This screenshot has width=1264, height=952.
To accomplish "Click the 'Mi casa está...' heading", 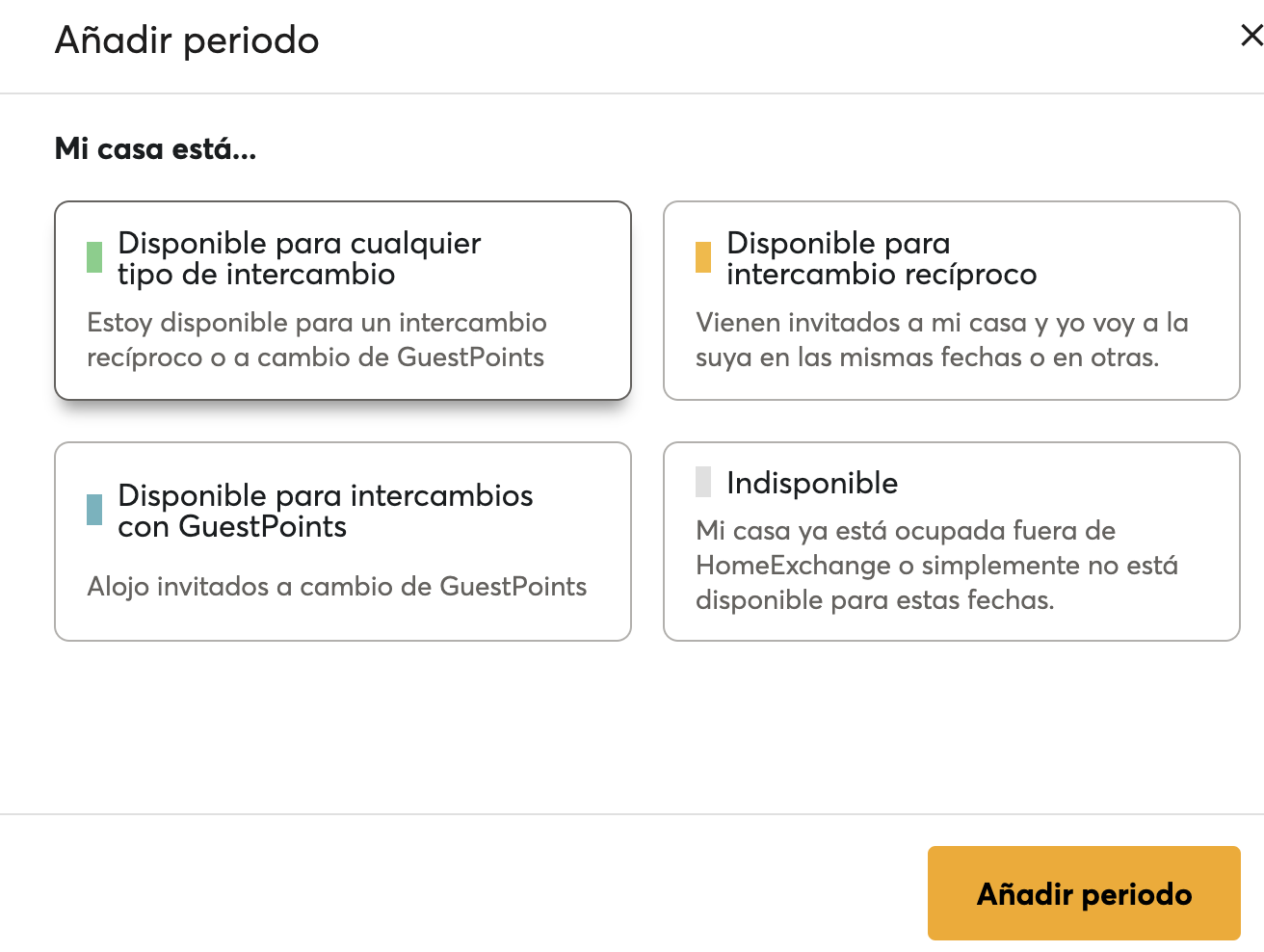I will tap(155, 149).
